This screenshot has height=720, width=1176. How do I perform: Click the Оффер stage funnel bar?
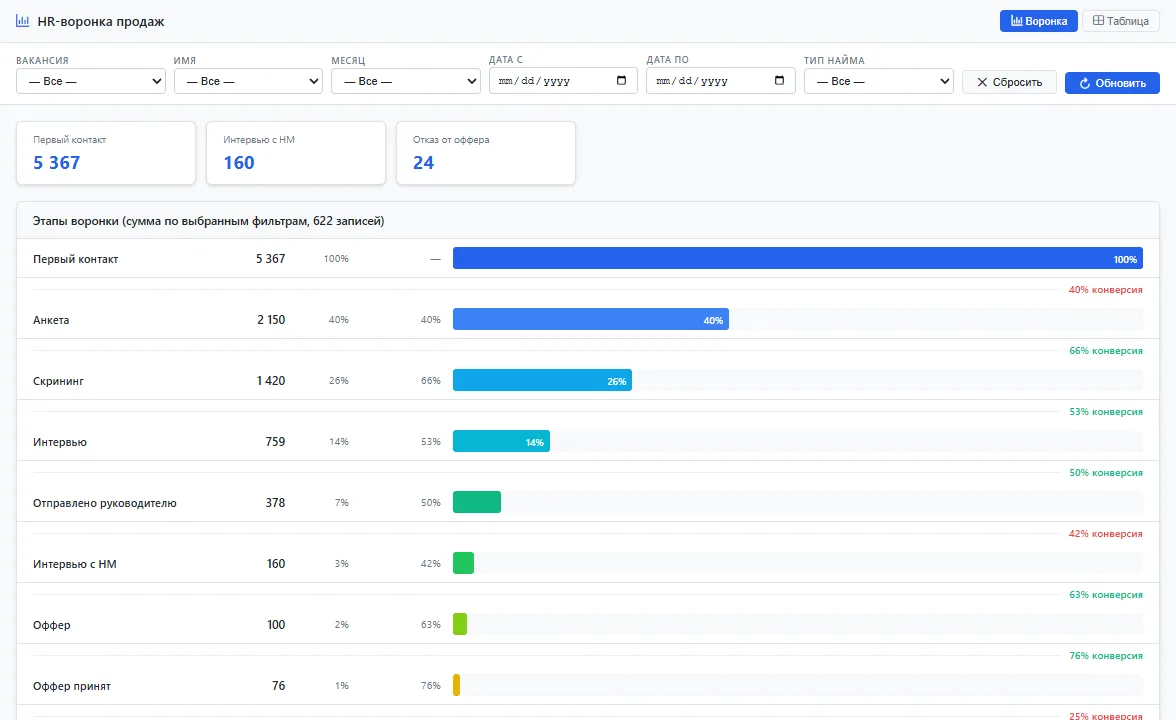pyautogui.click(x=460, y=624)
